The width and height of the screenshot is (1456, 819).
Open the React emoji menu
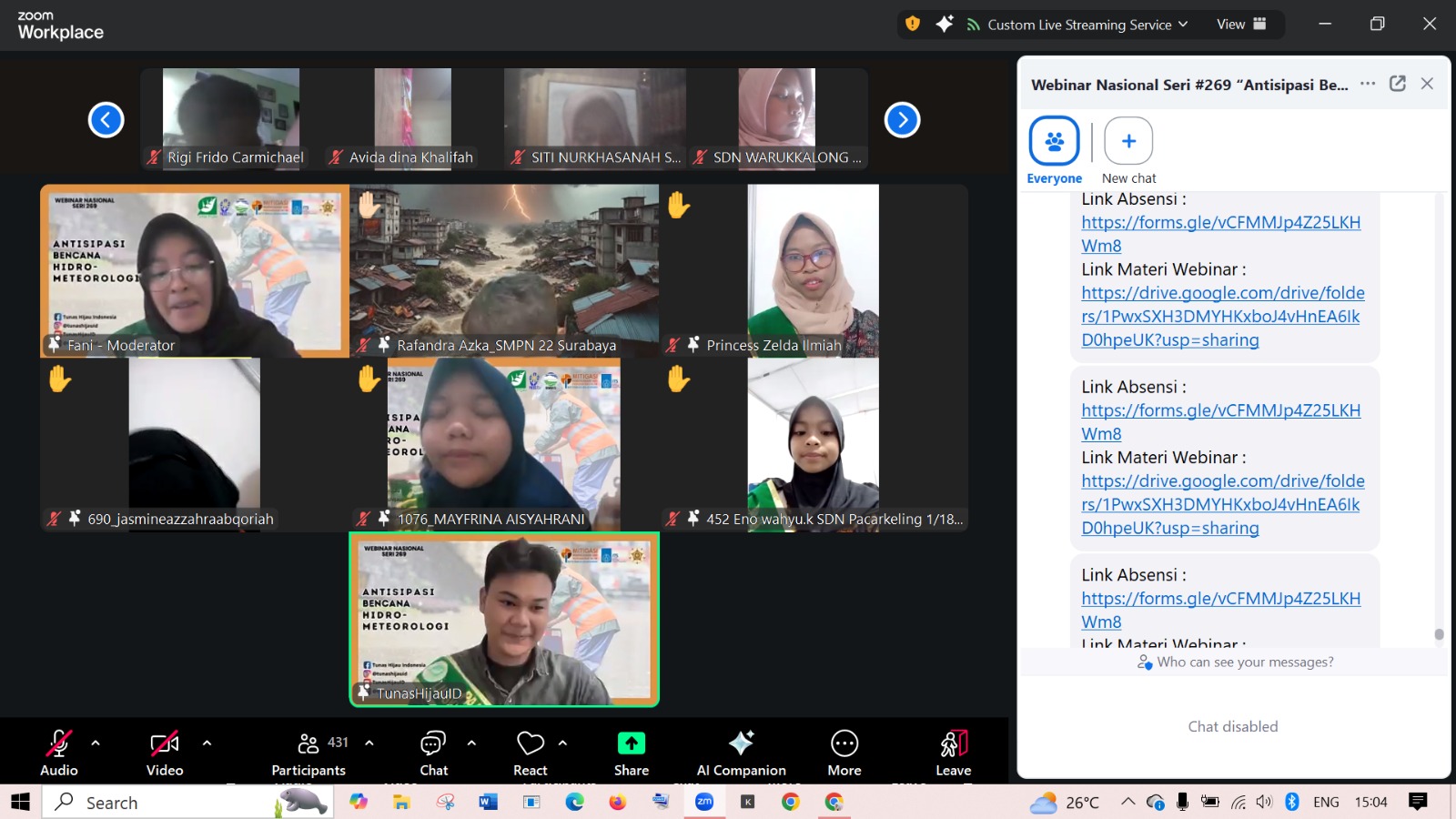coord(531,753)
